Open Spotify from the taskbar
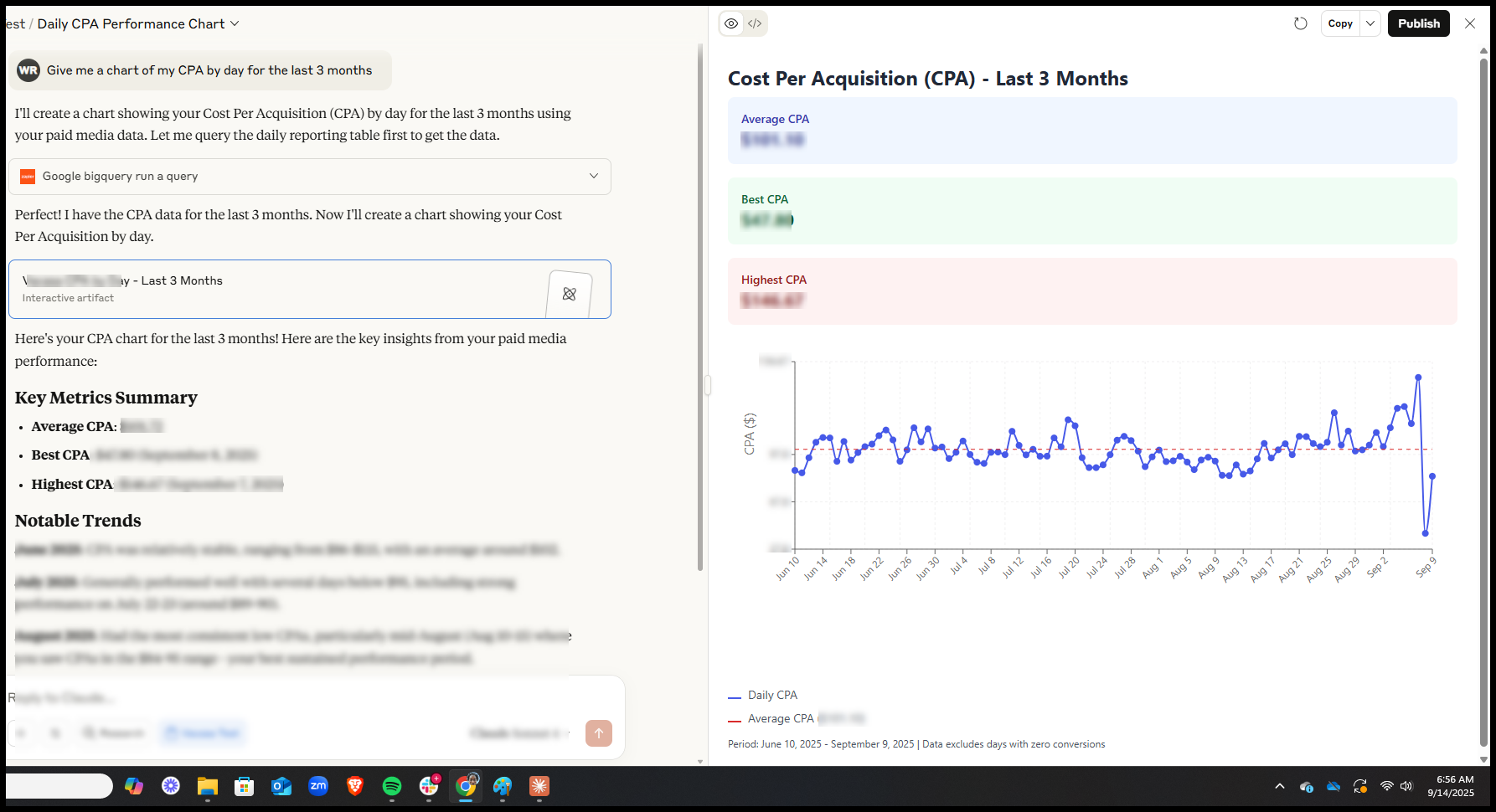Viewport: 1496px width, 812px height. (x=392, y=786)
